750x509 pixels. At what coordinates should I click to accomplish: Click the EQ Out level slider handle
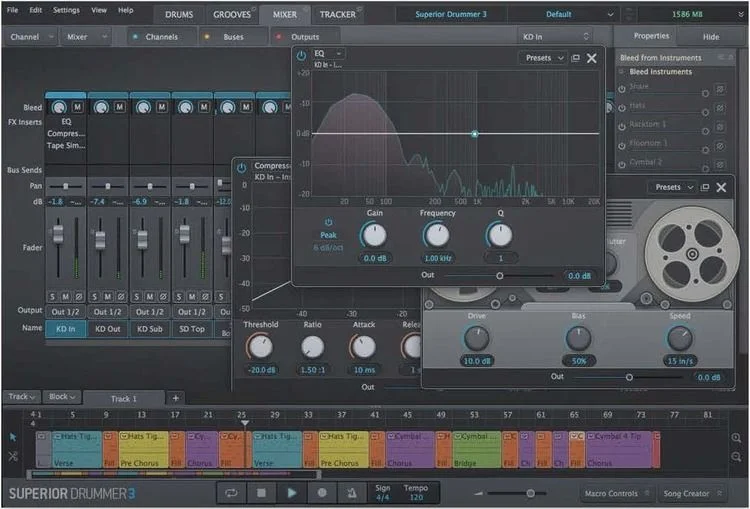pyautogui.click(x=500, y=276)
